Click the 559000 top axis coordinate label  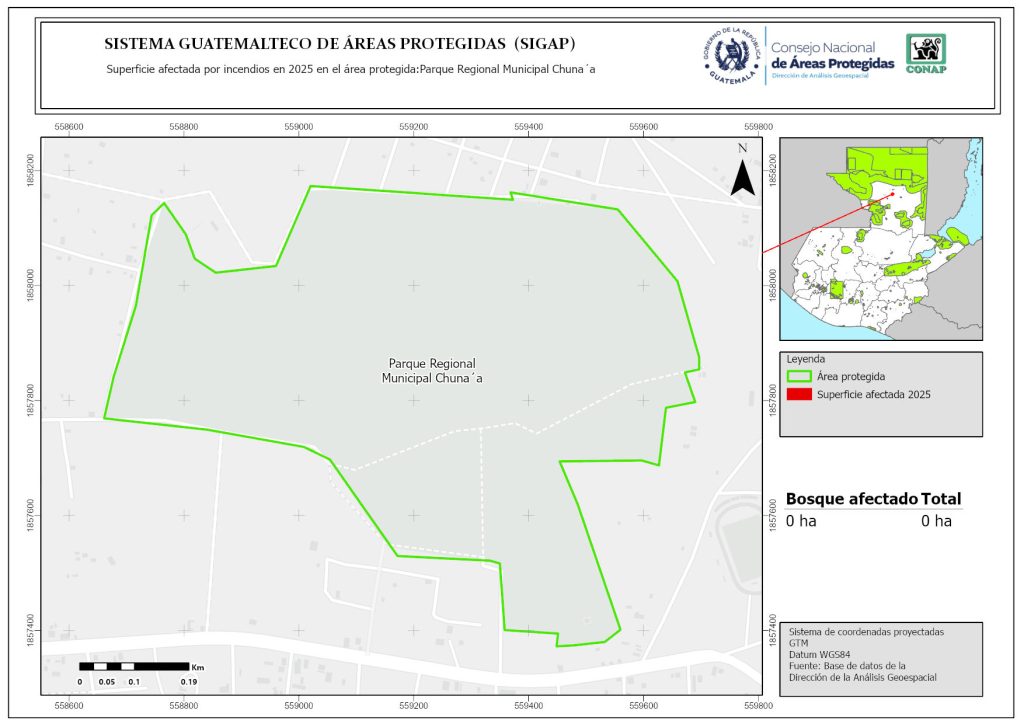[298, 127]
